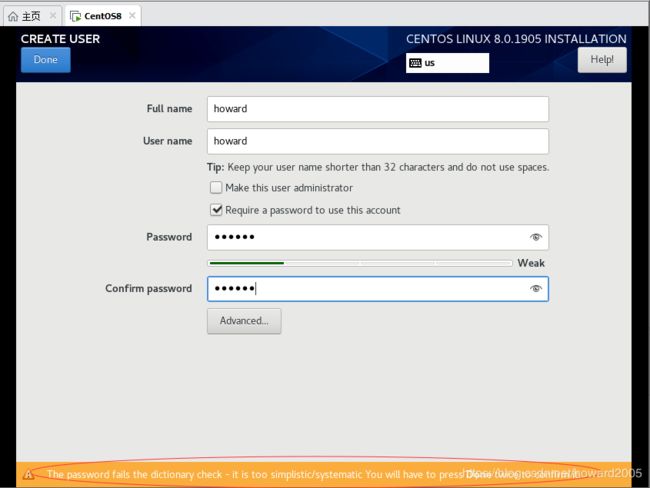Click the Tip about user name length
The width and height of the screenshot is (650, 488).
click(378, 168)
